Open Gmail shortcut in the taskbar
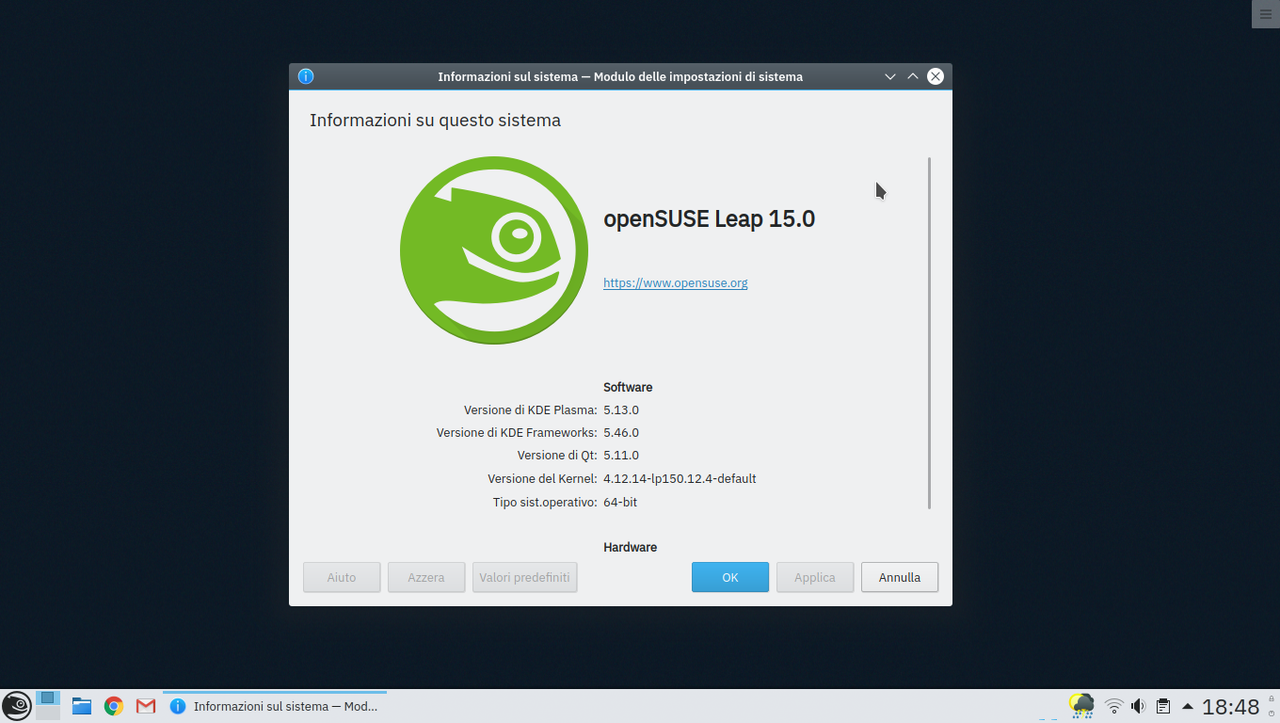 [x=146, y=706]
